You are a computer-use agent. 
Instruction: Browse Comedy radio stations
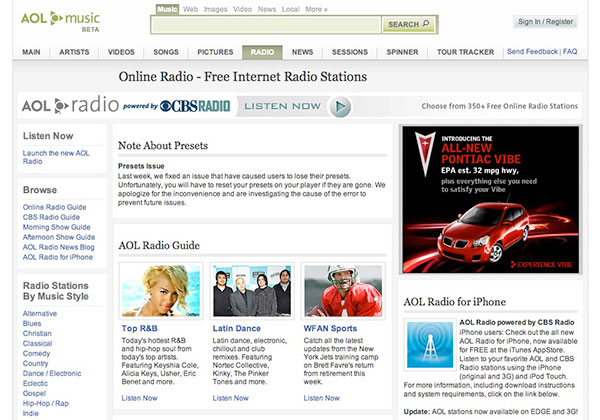coord(36,353)
